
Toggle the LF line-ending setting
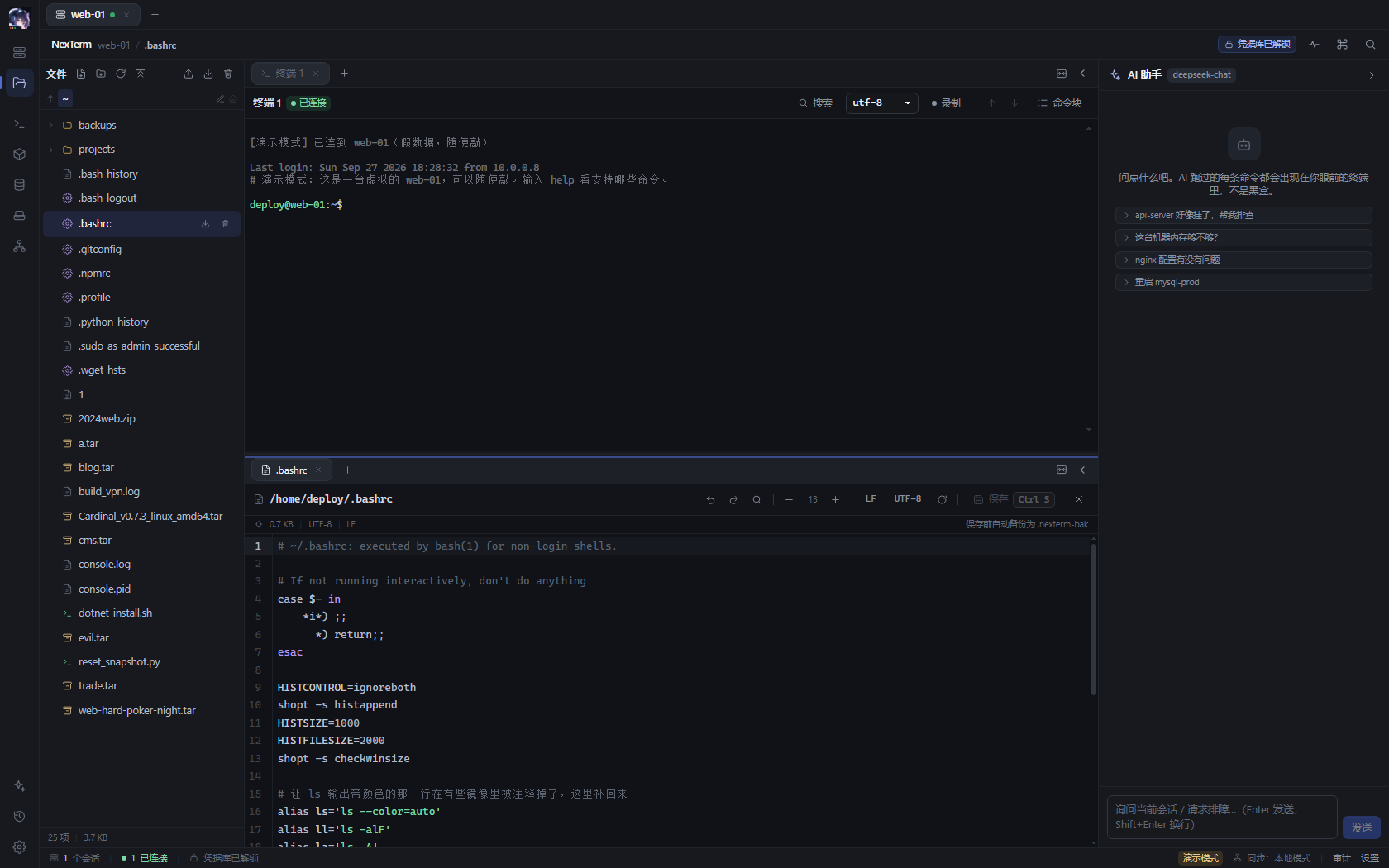point(871,499)
